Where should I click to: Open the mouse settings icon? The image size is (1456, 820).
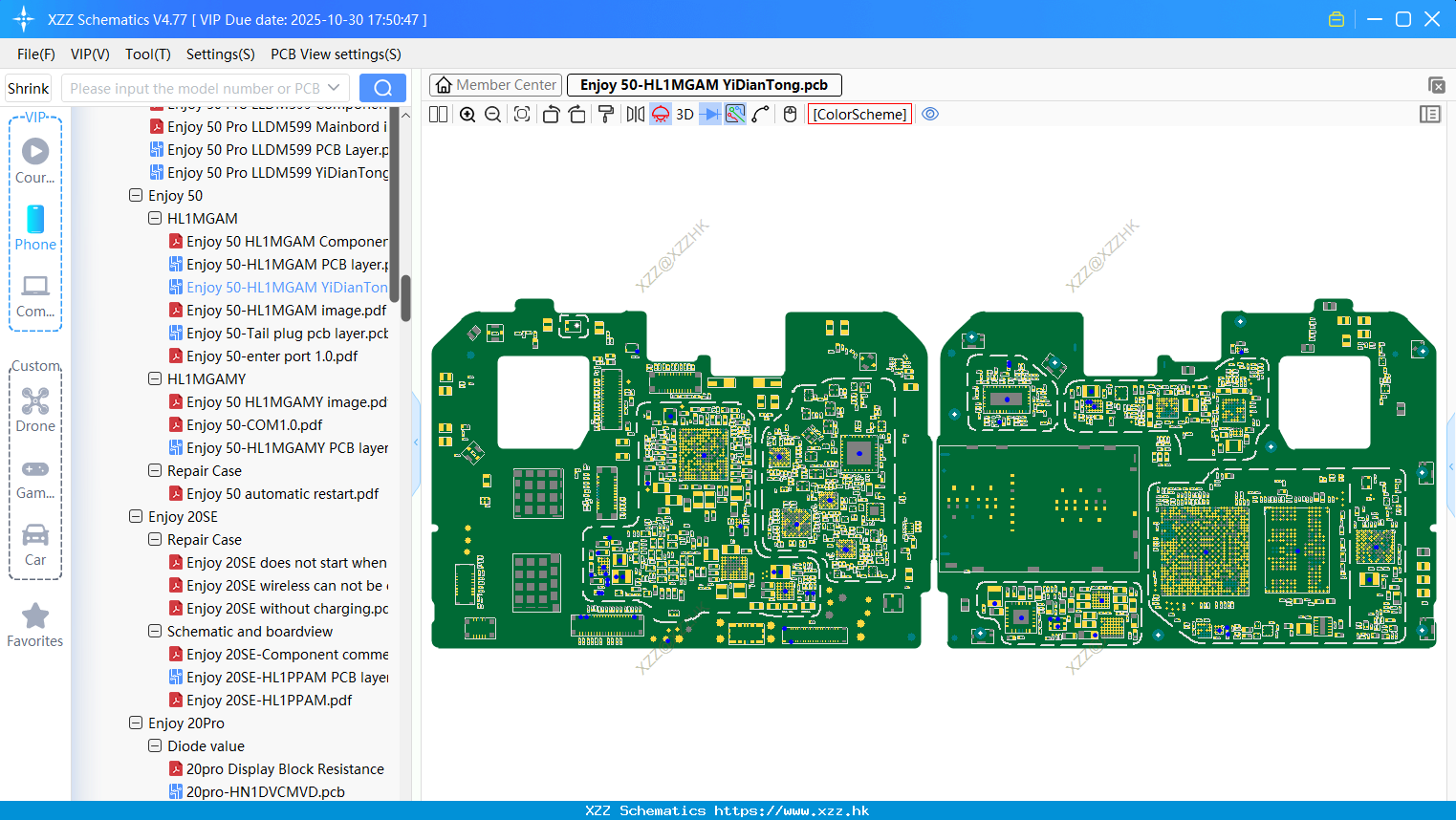(x=790, y=115)
